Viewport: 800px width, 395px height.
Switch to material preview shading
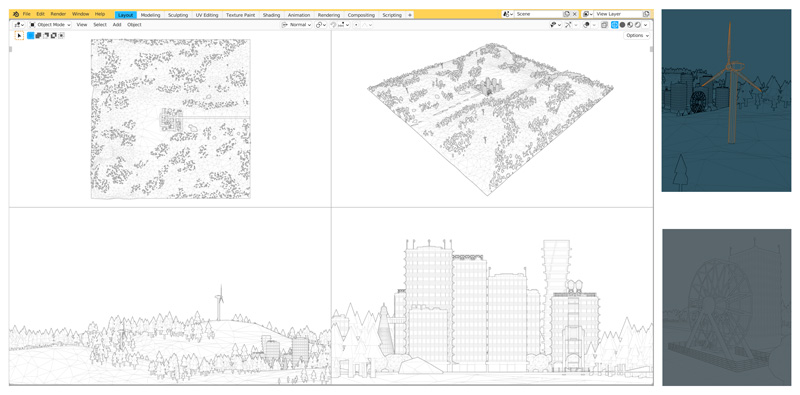[630, 24]
